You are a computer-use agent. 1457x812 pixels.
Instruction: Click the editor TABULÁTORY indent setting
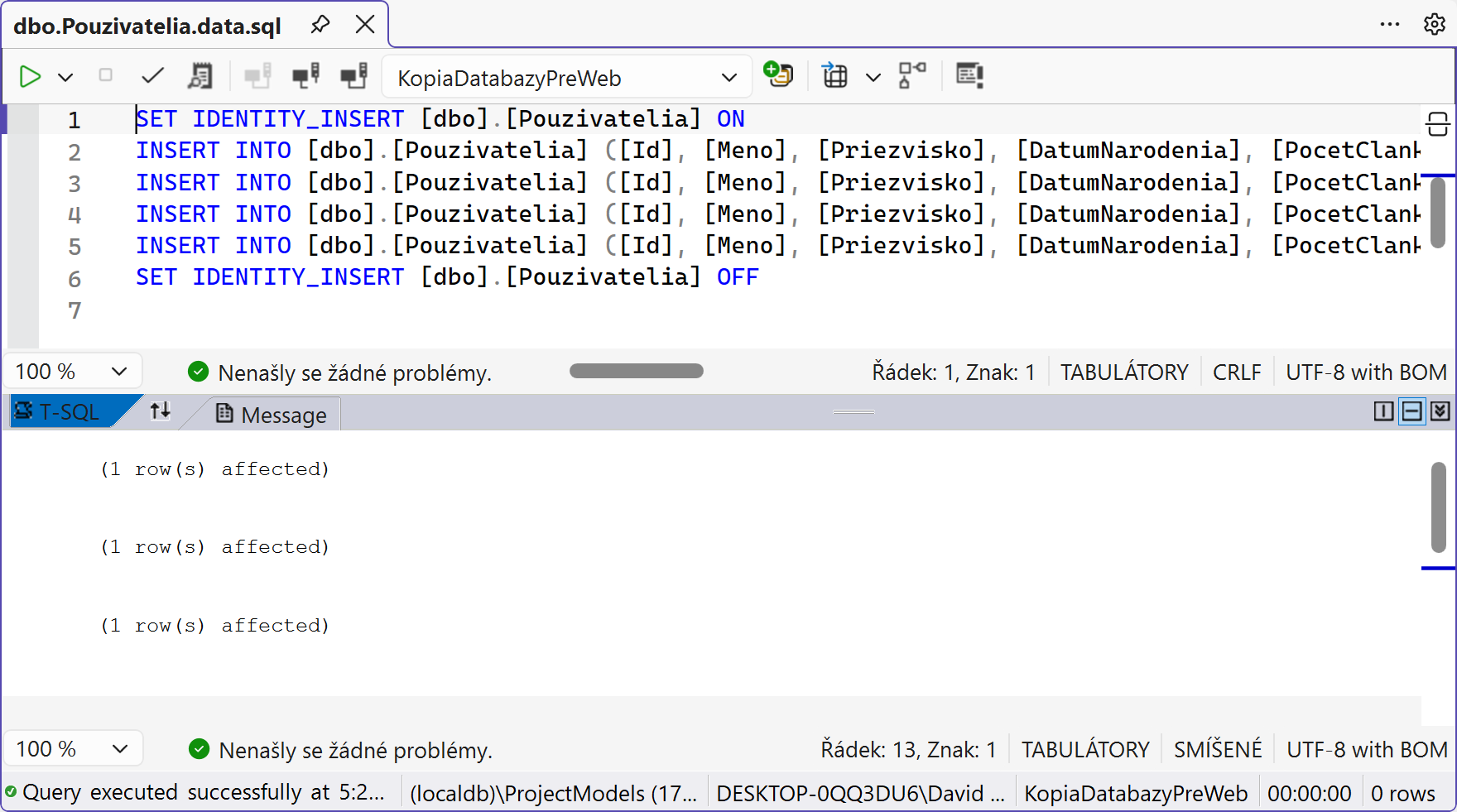coord(1124,372)
